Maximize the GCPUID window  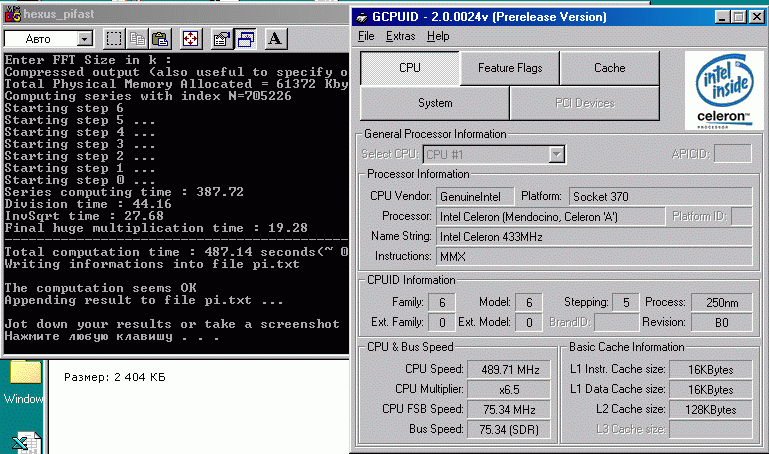tap(738, 17)
